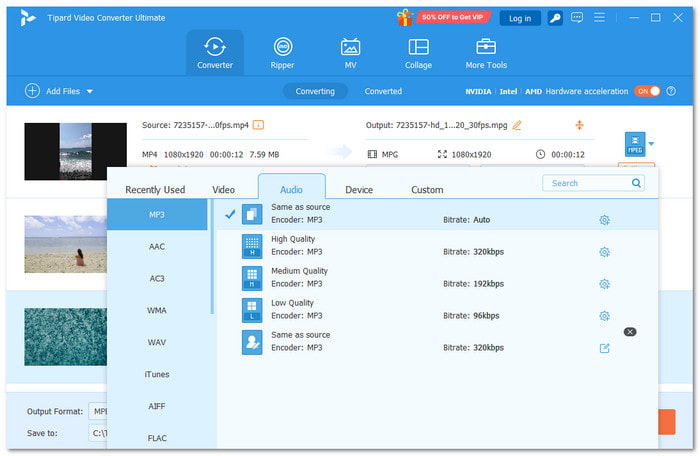Screen dimensions: 700x456
Task: Go to the Converted list
Action: [383, 91]
